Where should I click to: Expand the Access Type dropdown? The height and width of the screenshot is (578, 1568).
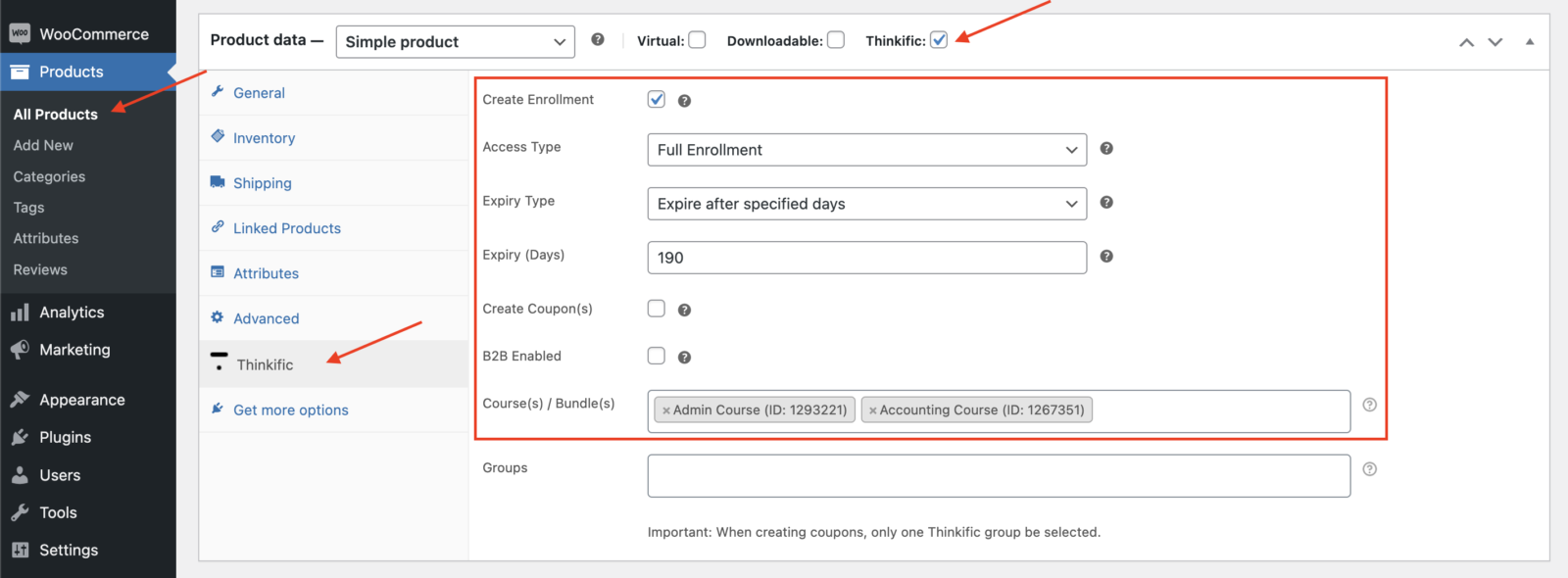(866, 150)
